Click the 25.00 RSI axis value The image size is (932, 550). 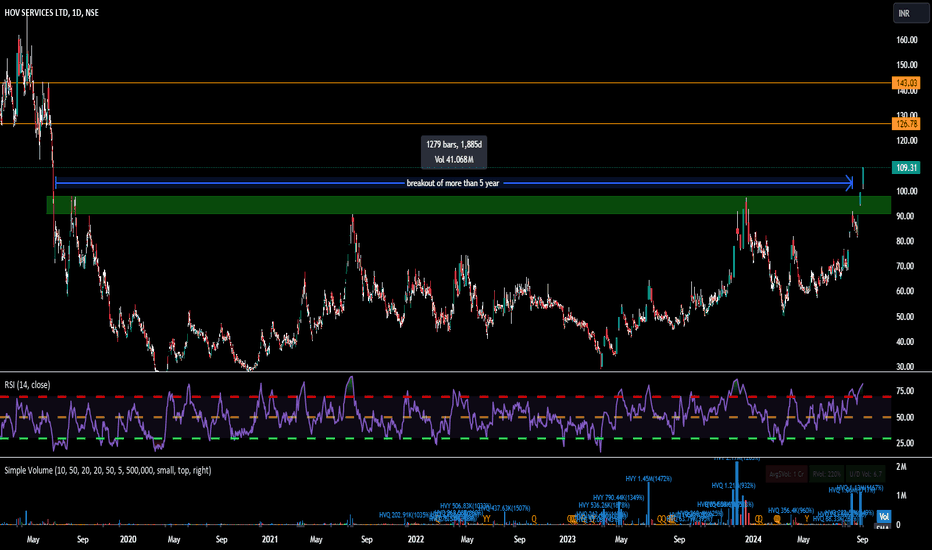click(905, 443)
